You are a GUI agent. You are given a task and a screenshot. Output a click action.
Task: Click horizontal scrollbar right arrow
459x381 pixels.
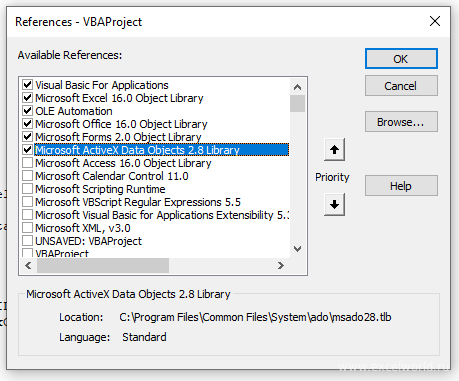point(281,265)
